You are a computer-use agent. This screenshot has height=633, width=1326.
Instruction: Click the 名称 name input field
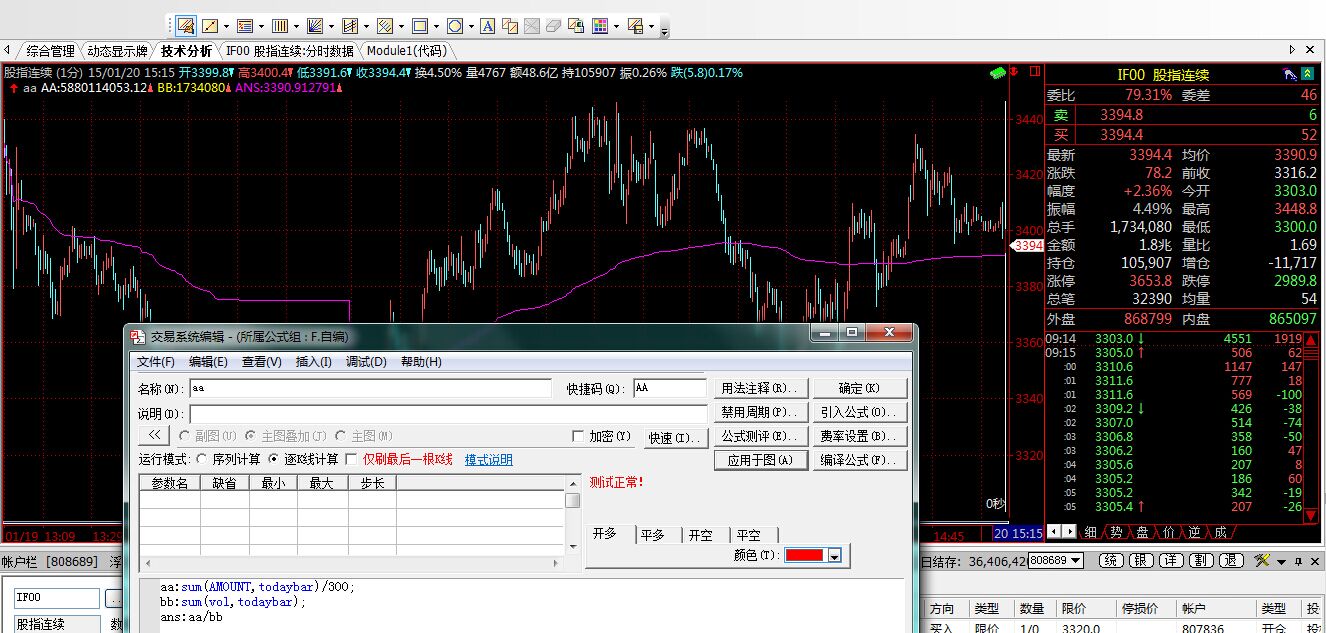tap(370, 388)
